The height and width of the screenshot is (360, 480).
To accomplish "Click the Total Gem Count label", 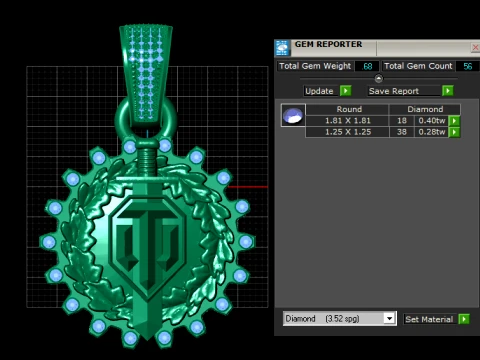I will point(418,66).
